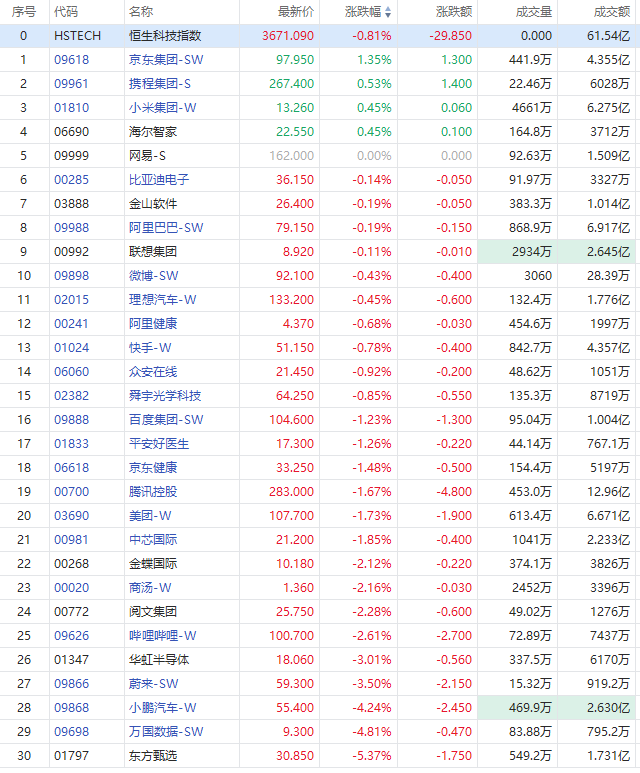
Task: Click 阿里巴巴 turnover 6.917亿
Action: coord(608,228)
